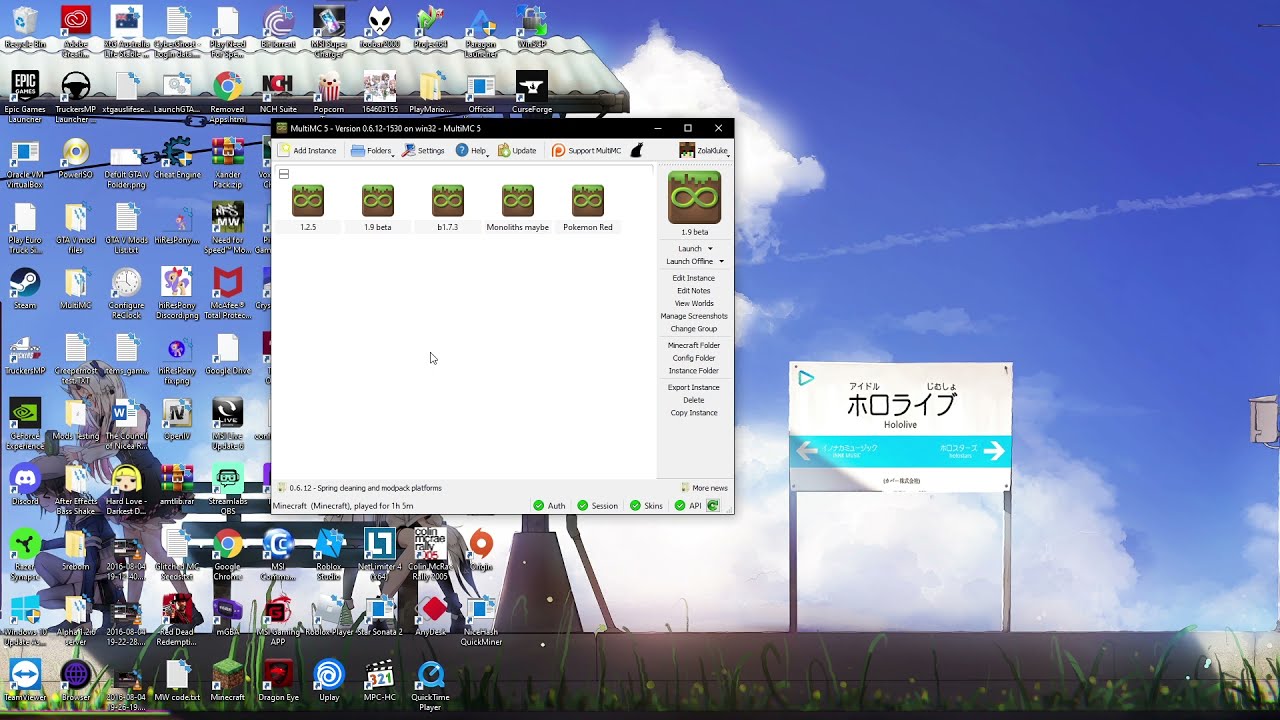Image resolution: width=1280 pixels, height=720 pixels.
Task: Select the TruckersMP Launcher steering wheel icon
Action: point(76,97)
